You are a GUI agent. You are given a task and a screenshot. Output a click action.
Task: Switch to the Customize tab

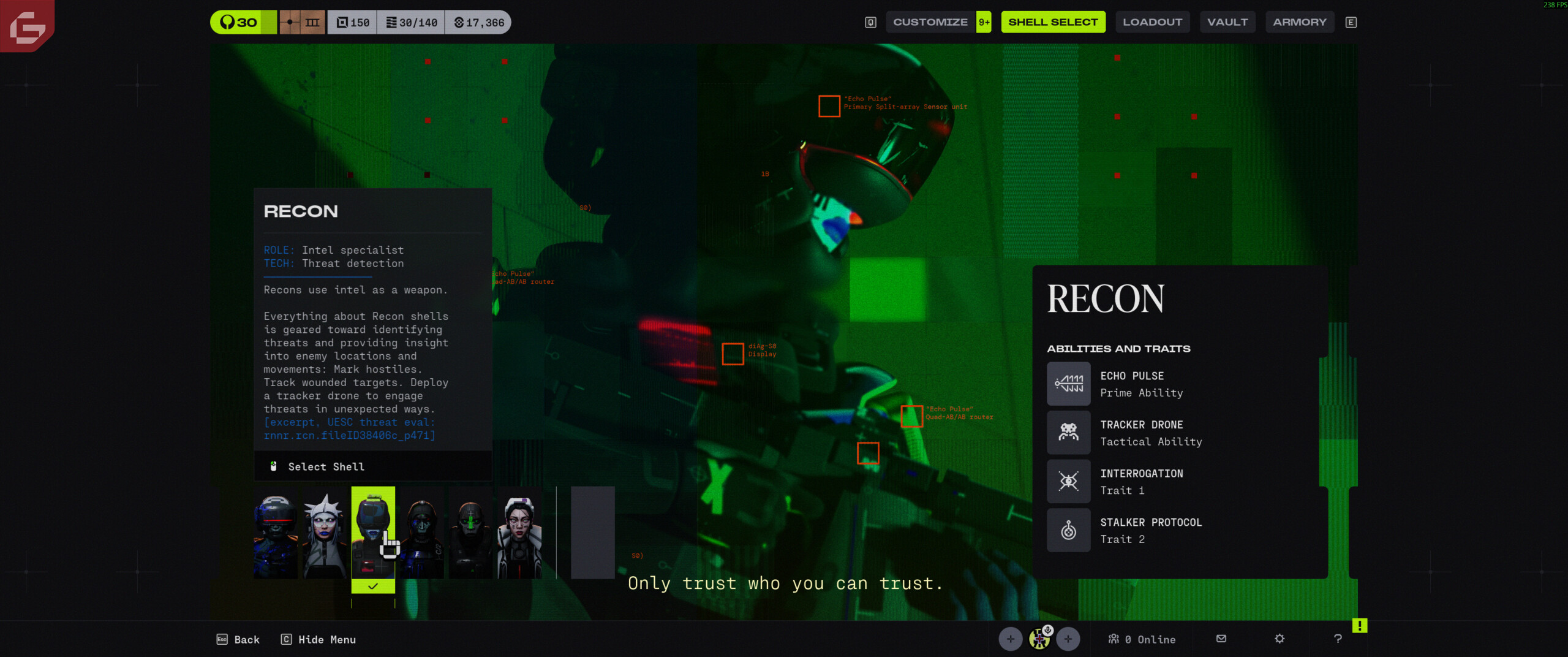click(x=930, y=22)
